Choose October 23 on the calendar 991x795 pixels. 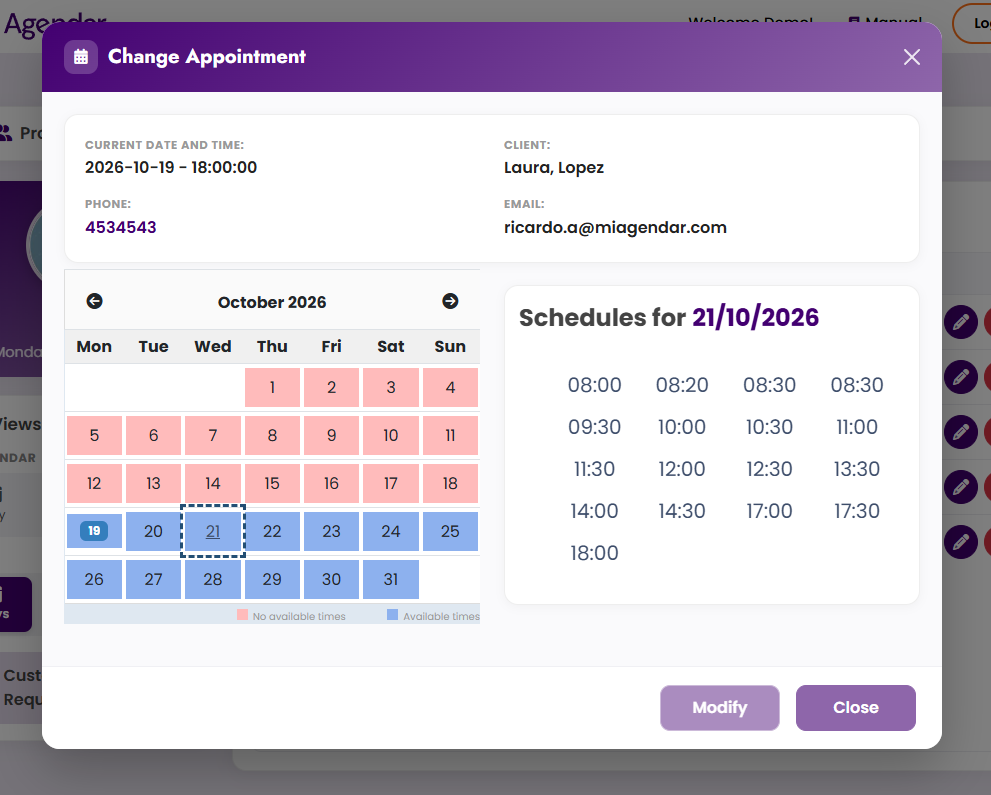[x=331, y=531]
